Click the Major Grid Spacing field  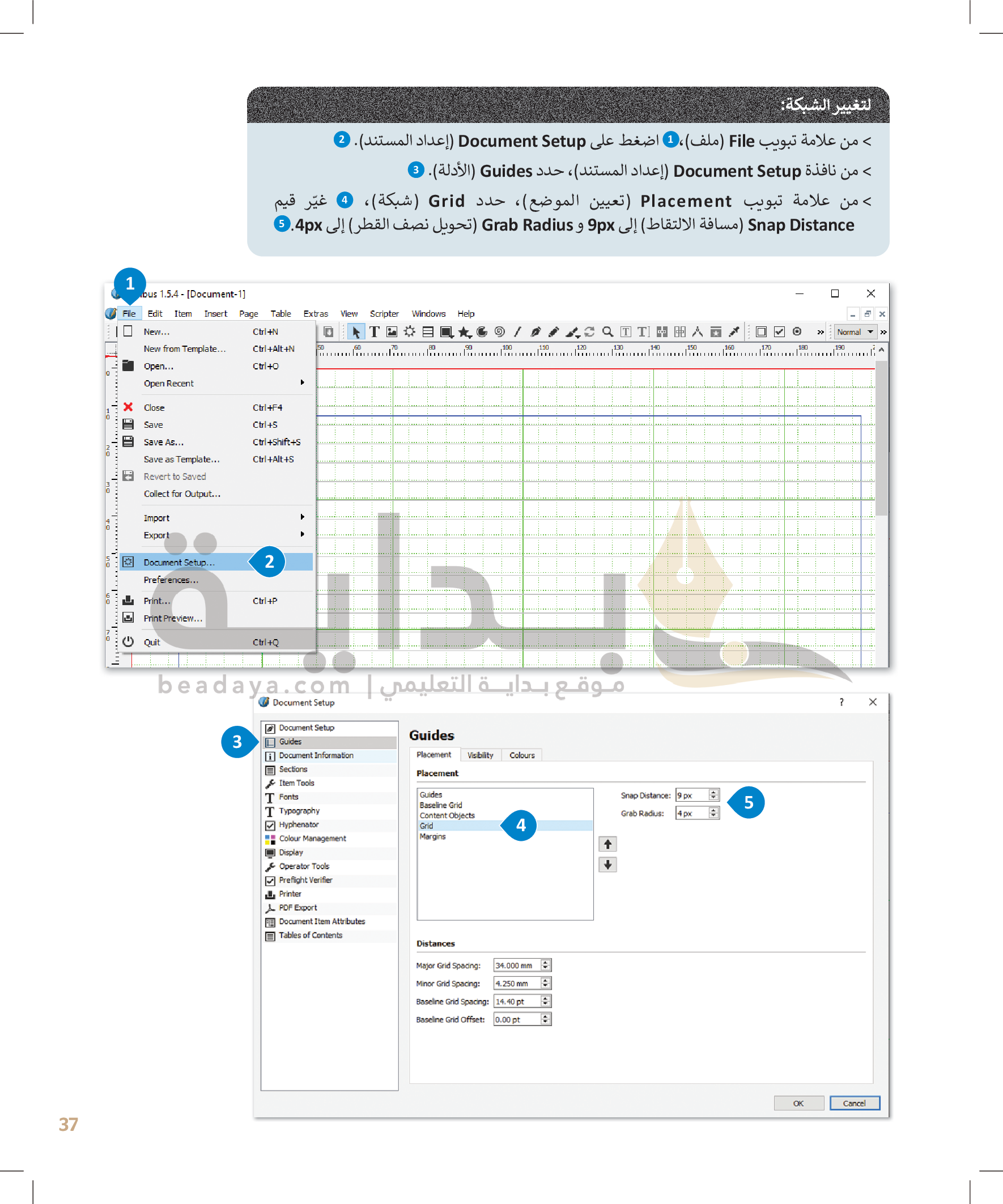(516, 965)
